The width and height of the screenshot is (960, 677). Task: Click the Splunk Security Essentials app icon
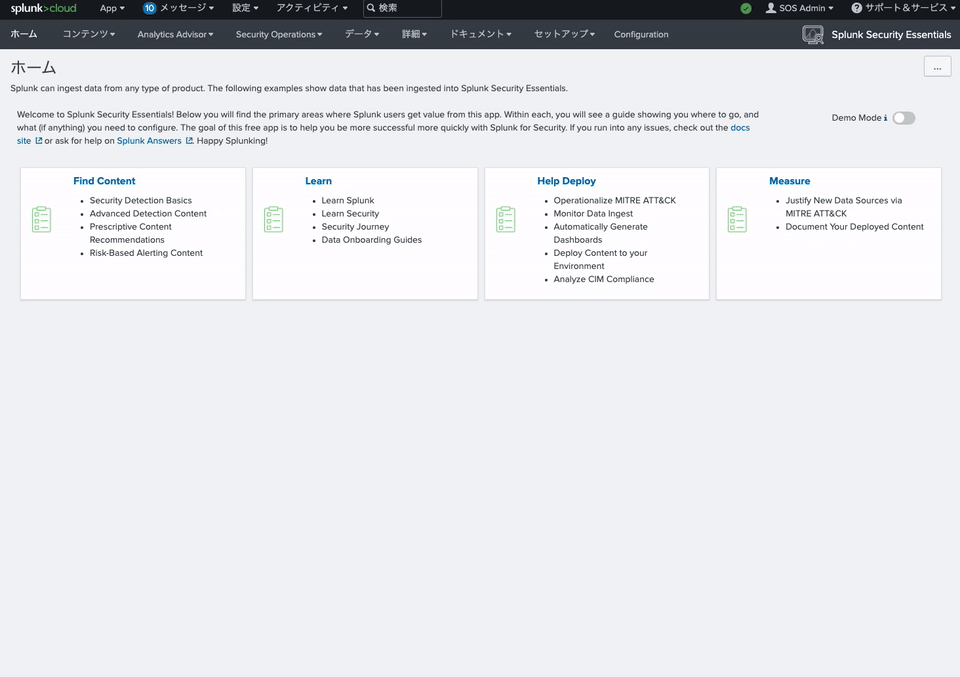coord(812,34)
